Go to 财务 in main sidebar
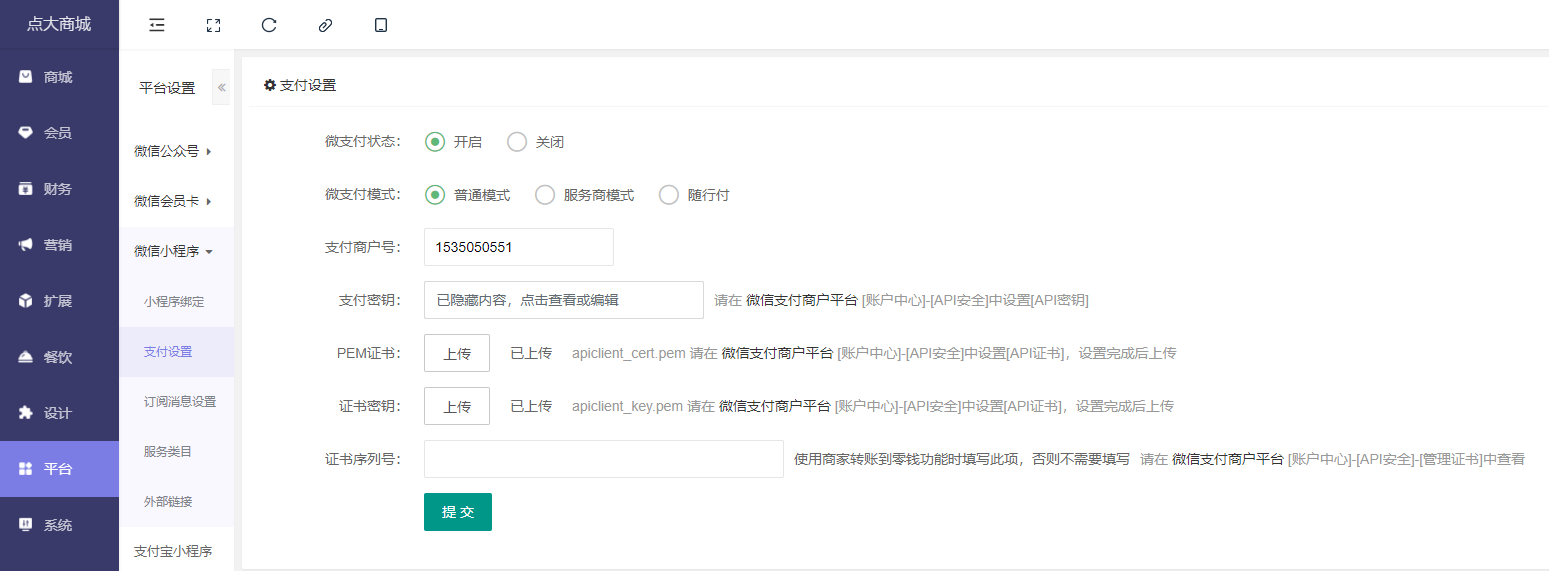 click(x=59, y=189)
